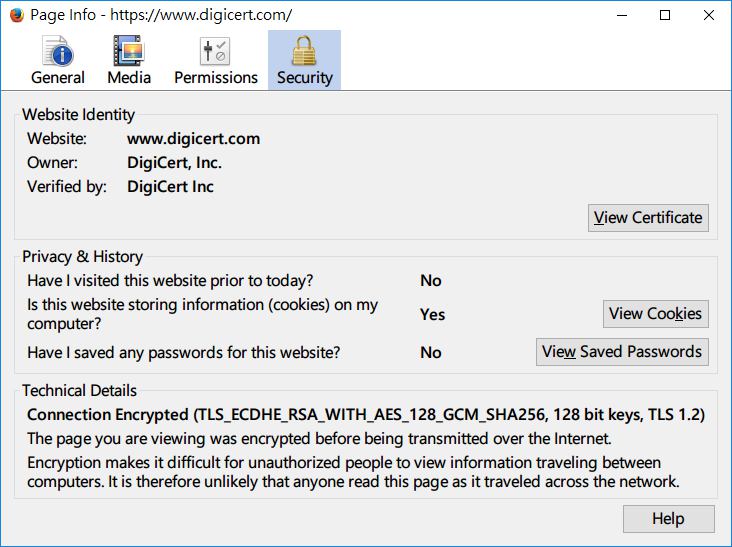Viewport: 732px width, 547px height.
Task: Minimize the Page Info window
Action: (622, 15)
